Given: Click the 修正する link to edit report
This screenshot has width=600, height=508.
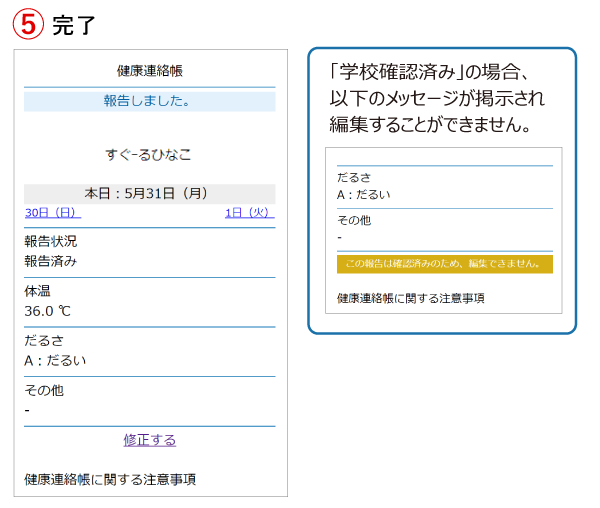Looking at the screenshot, I should click(150, 440).
